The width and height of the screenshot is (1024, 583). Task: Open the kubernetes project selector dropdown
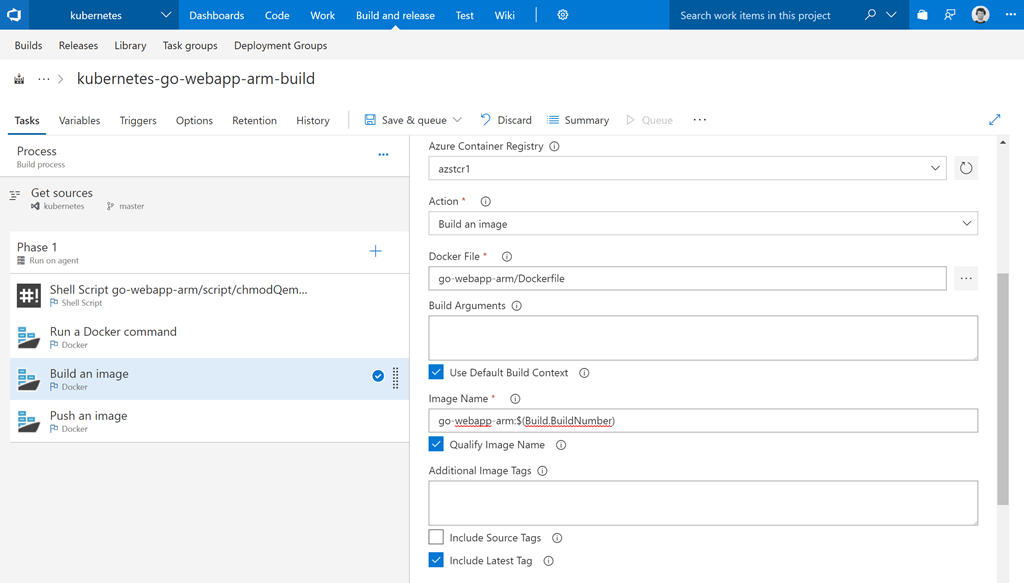pos(165,15)
